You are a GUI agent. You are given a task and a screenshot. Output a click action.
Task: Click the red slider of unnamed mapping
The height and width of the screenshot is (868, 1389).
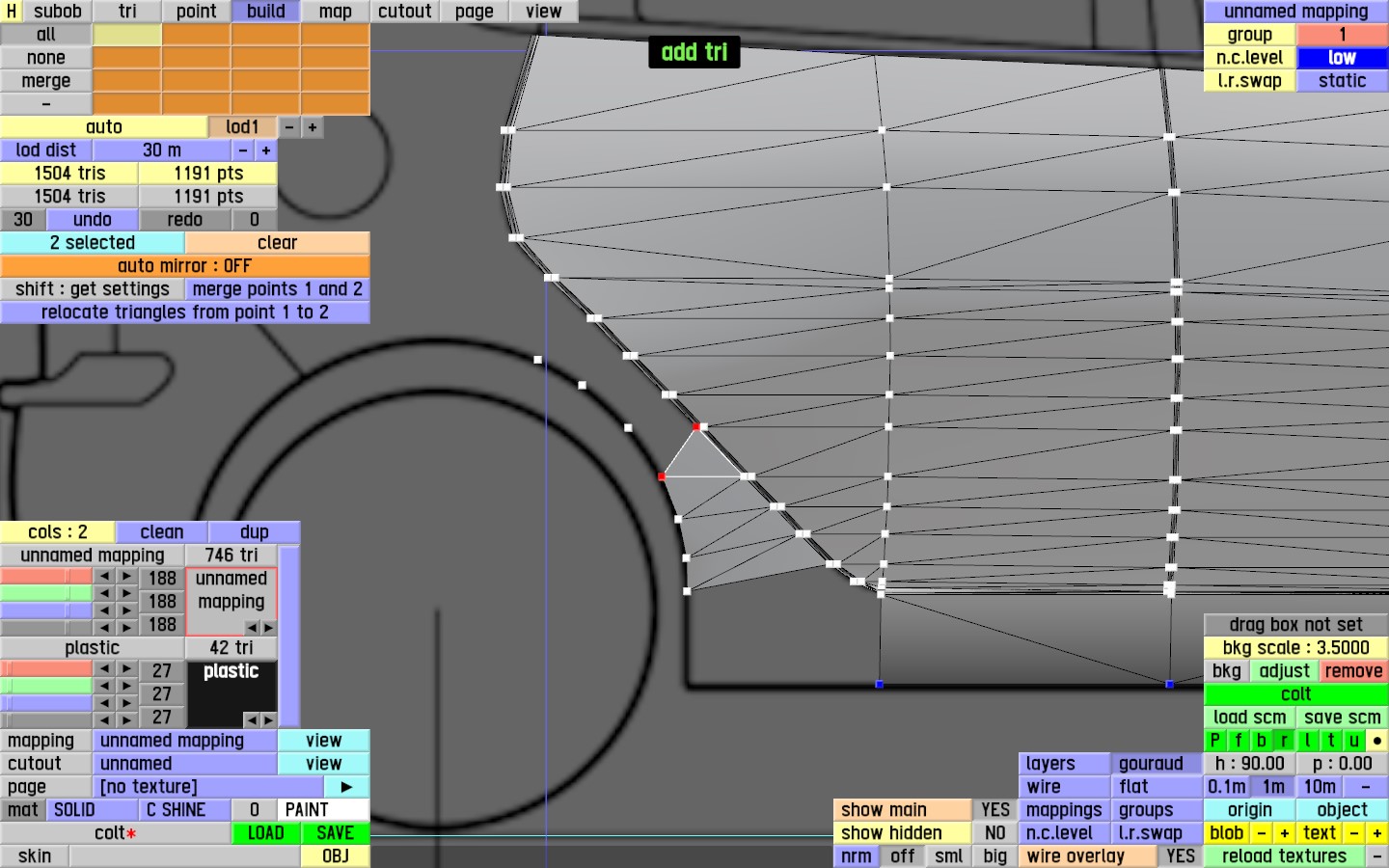(46, 577)
